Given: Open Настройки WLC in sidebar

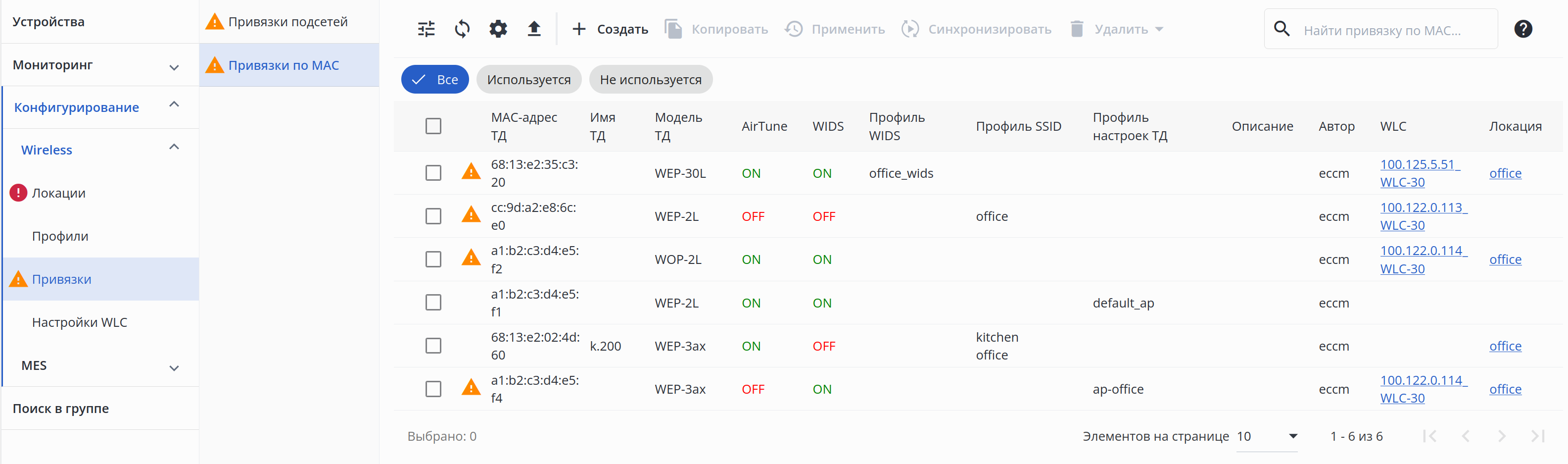Looking at the screenshot, I should click(80, 322).
